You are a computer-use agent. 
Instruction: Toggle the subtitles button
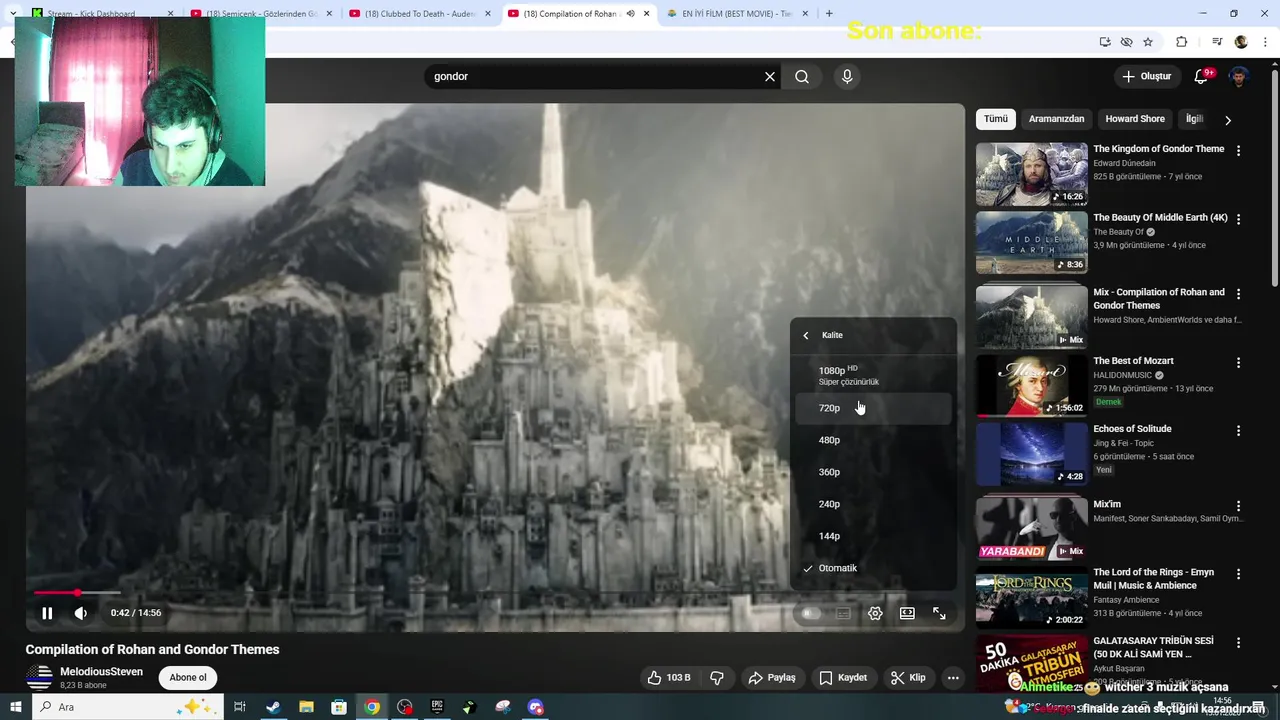coord(843,613)
